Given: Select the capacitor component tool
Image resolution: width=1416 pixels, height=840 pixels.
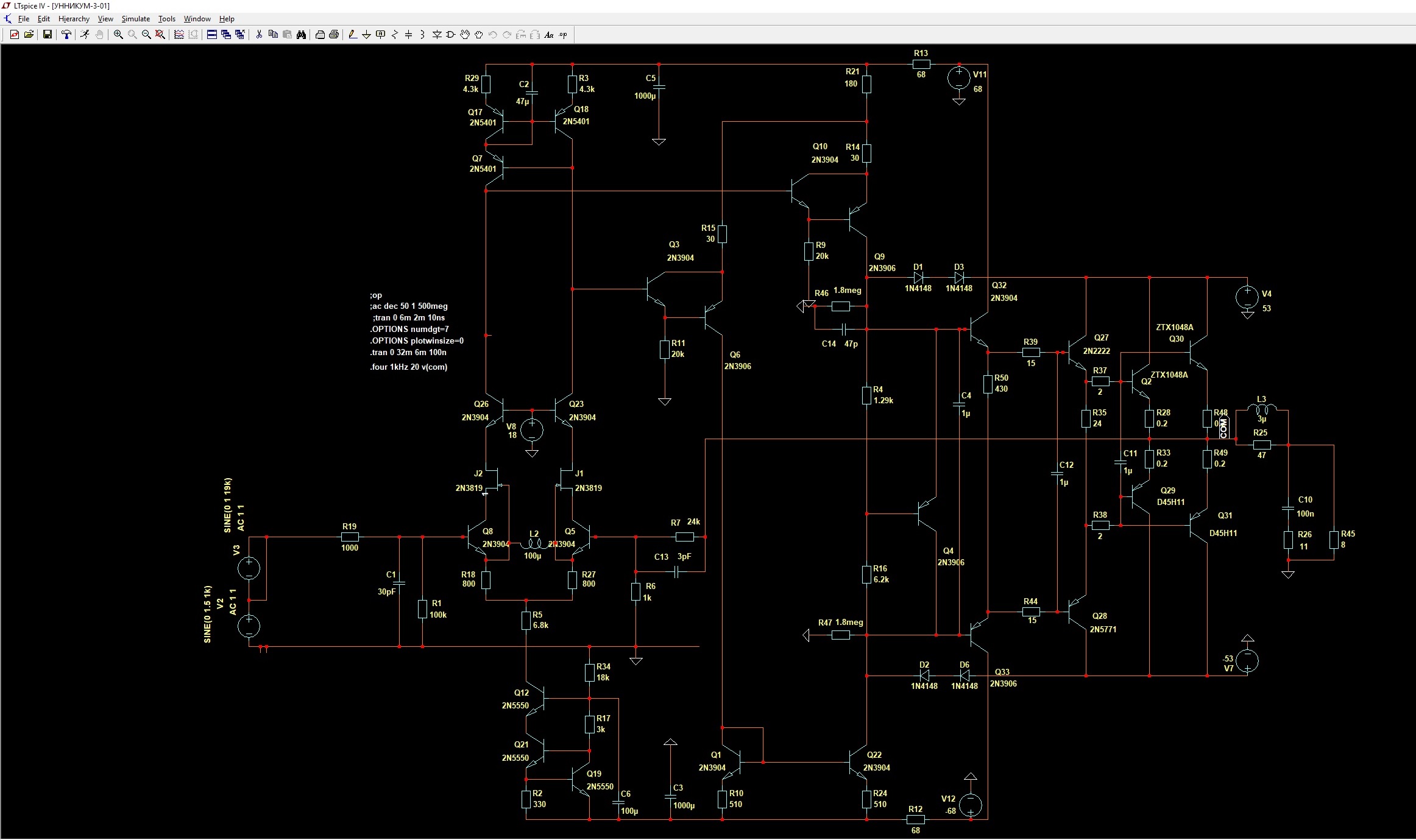Looking at the screenshot, I should coord(408,35).
